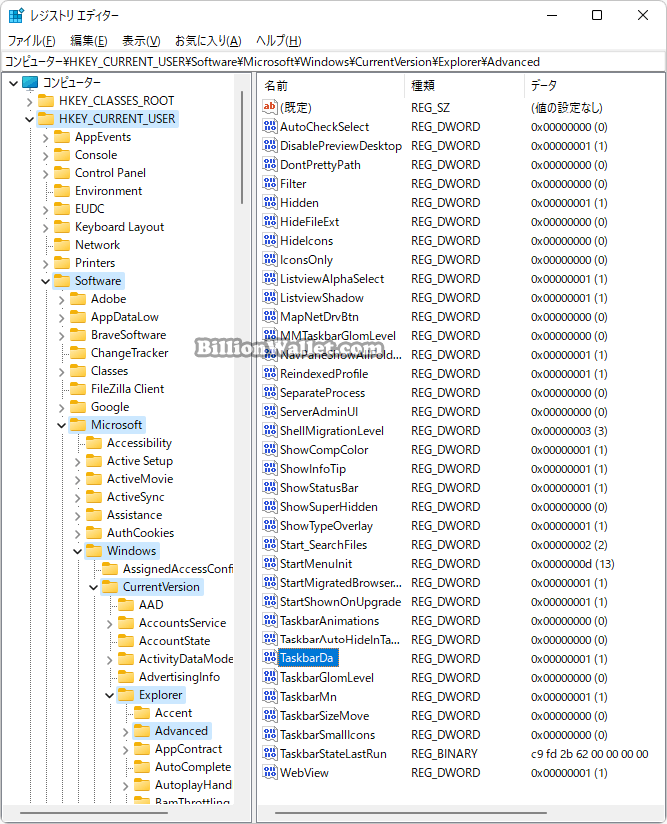This screenshot has height=824, width=667.
Task: Collapse the Software key
Action: [46, 281]
